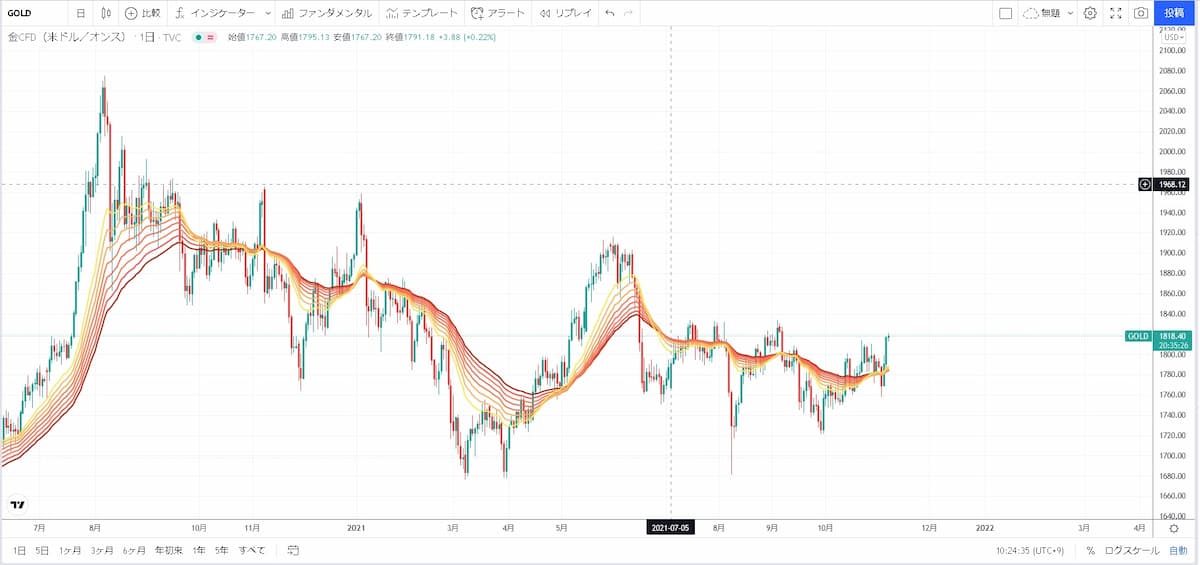Click the blue 投稿 publish button
This screenshot has width=1200, height=565.
click(x=1176, y=13)
